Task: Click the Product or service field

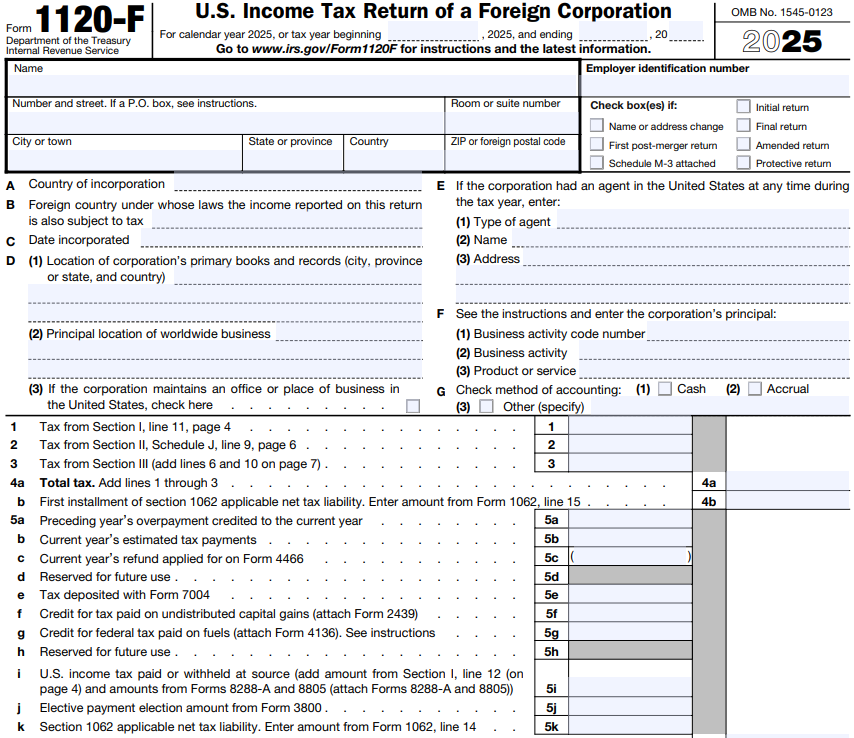Action: (714, 370)
